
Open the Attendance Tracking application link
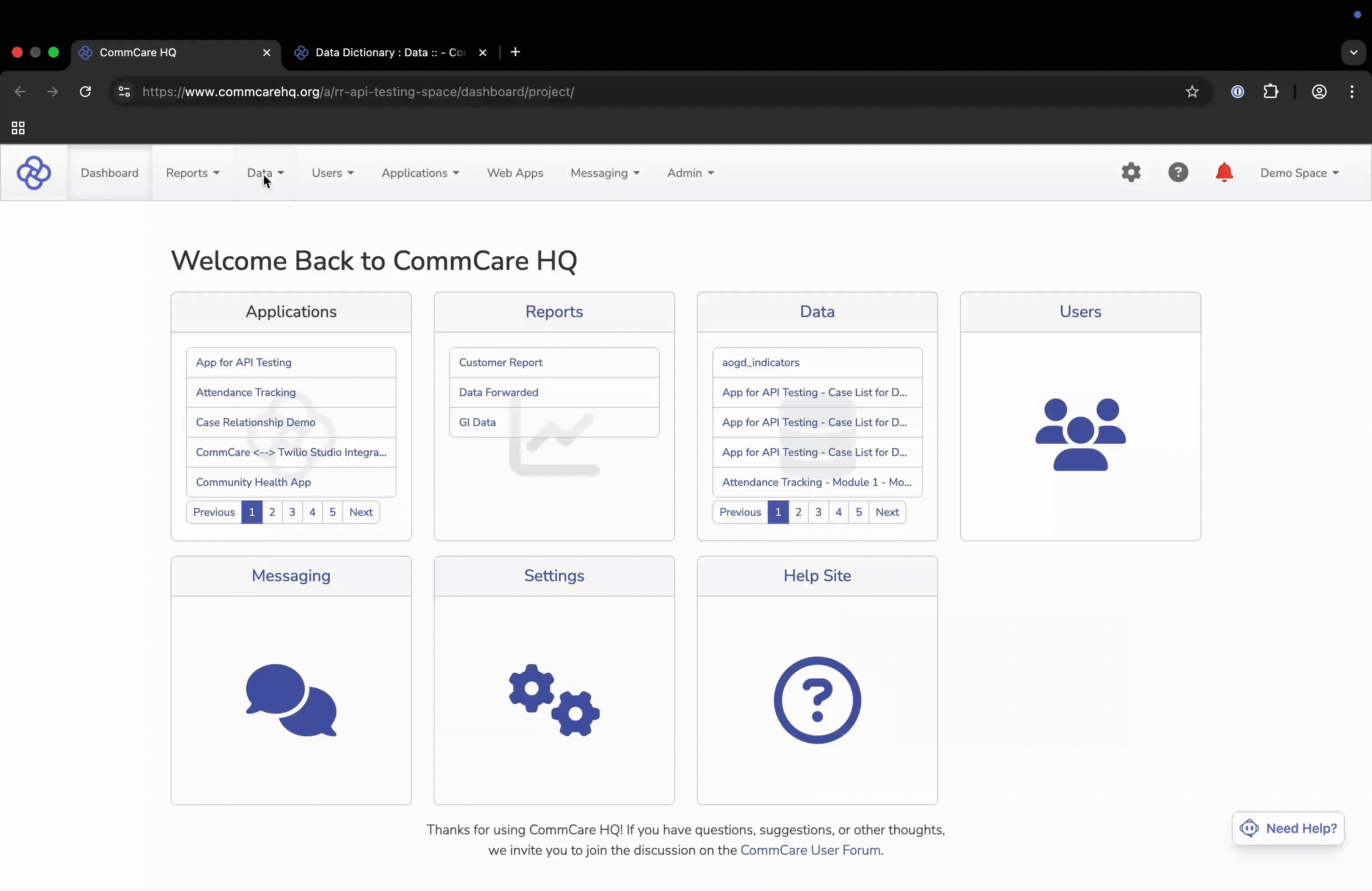245,392
